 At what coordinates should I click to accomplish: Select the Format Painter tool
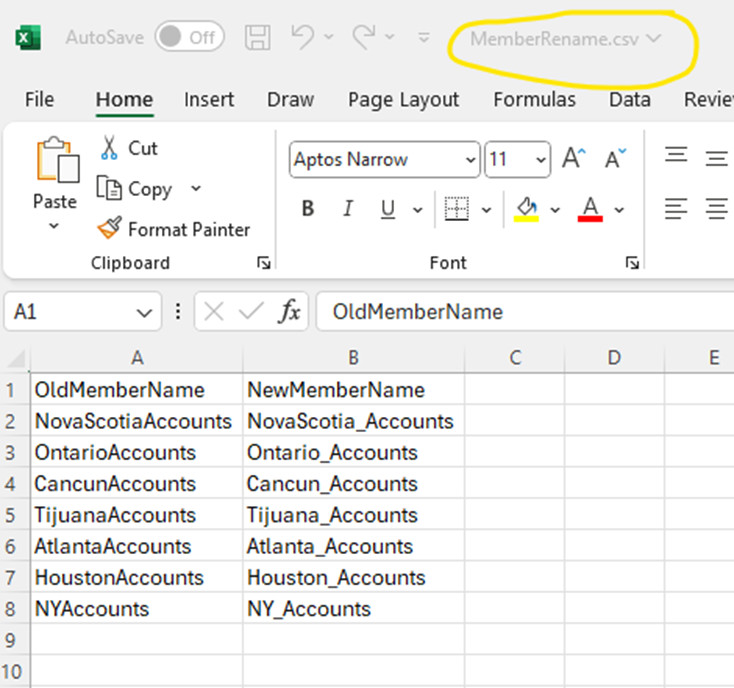174,229
